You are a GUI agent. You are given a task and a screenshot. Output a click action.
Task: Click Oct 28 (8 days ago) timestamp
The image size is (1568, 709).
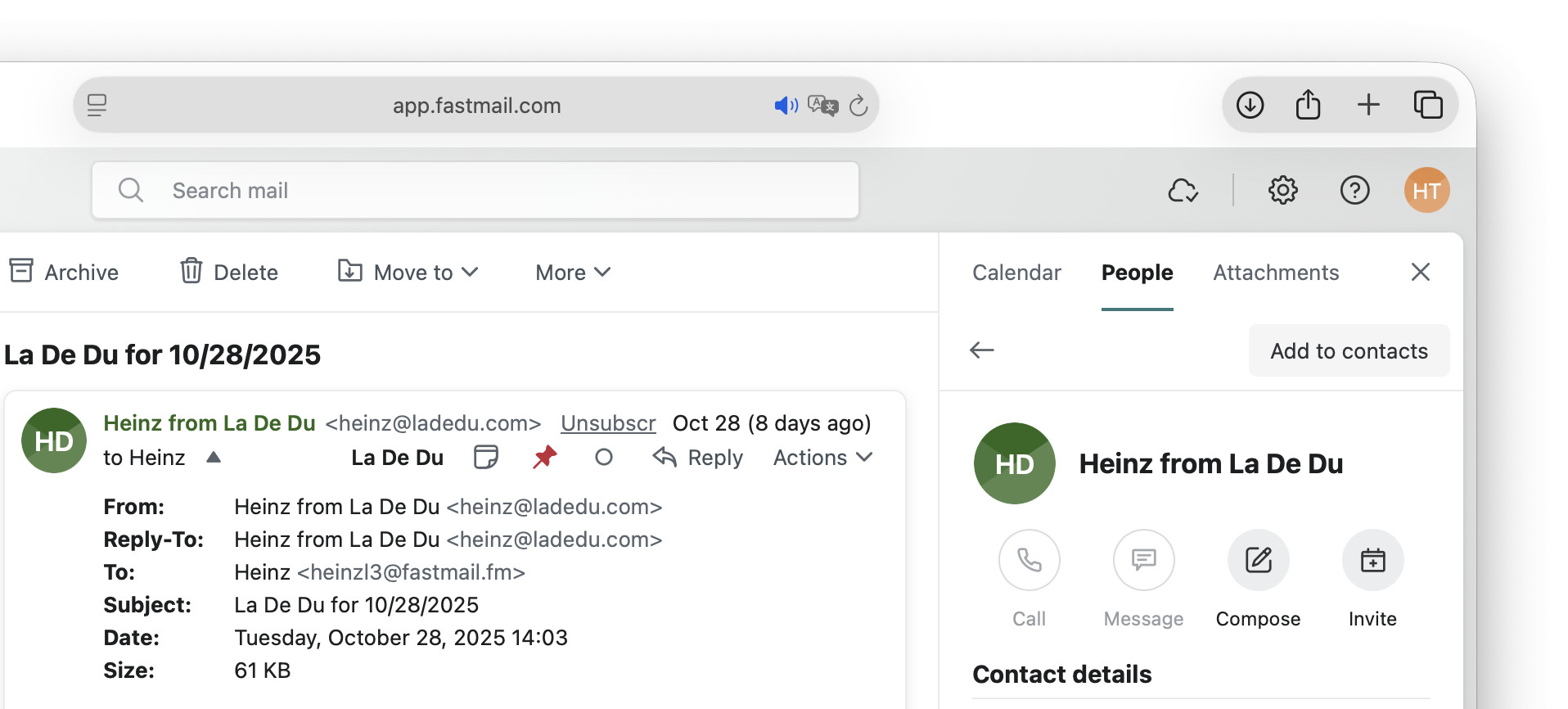[x=772, y=422]
